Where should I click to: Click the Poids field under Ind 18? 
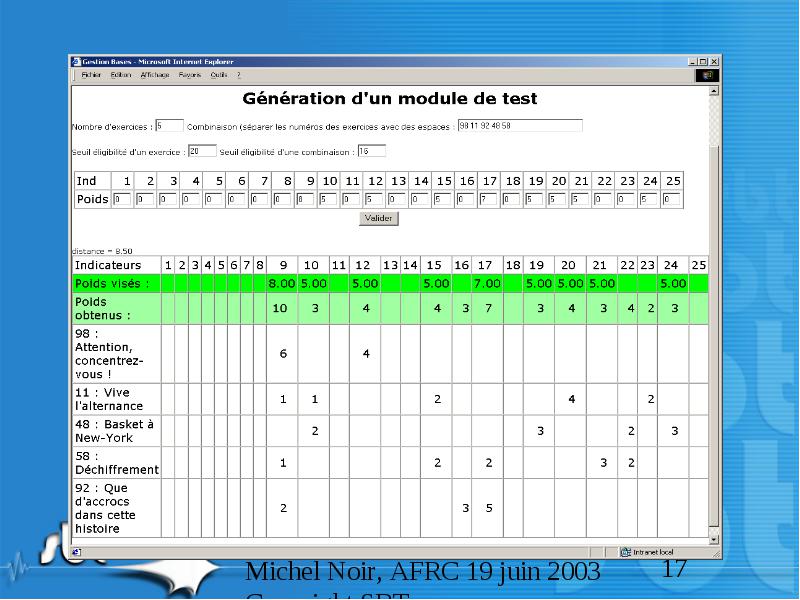click(511, 199)
